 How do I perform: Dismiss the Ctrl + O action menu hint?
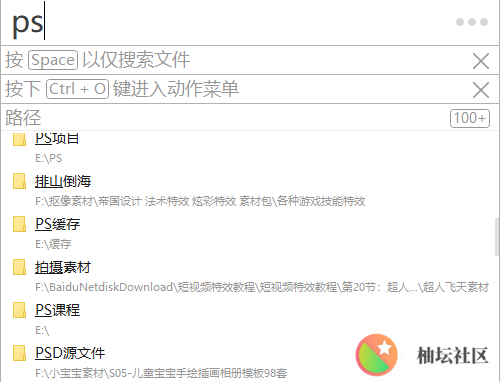coord(481,90)
